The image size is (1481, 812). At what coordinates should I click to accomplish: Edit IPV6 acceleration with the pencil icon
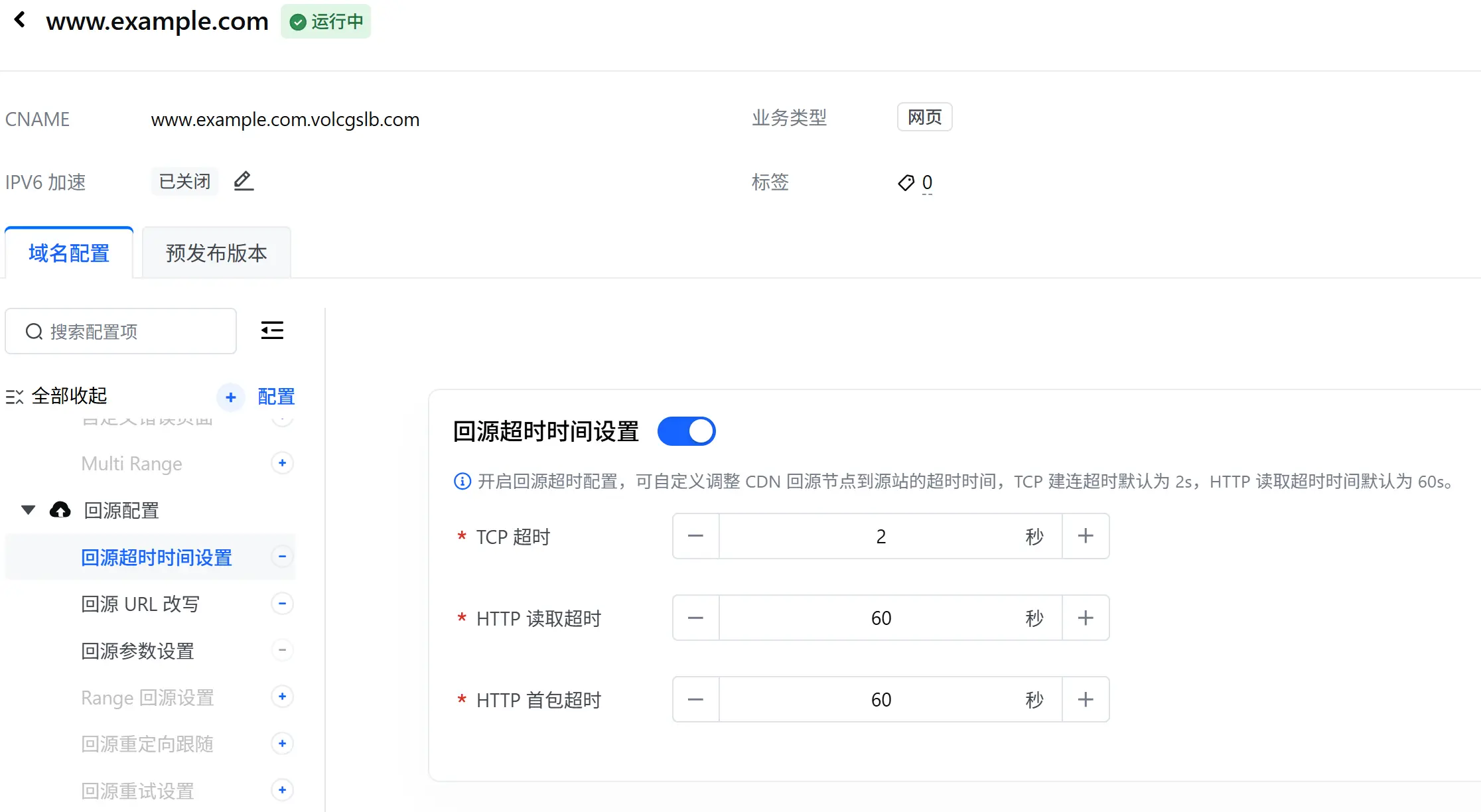point(244,181)
